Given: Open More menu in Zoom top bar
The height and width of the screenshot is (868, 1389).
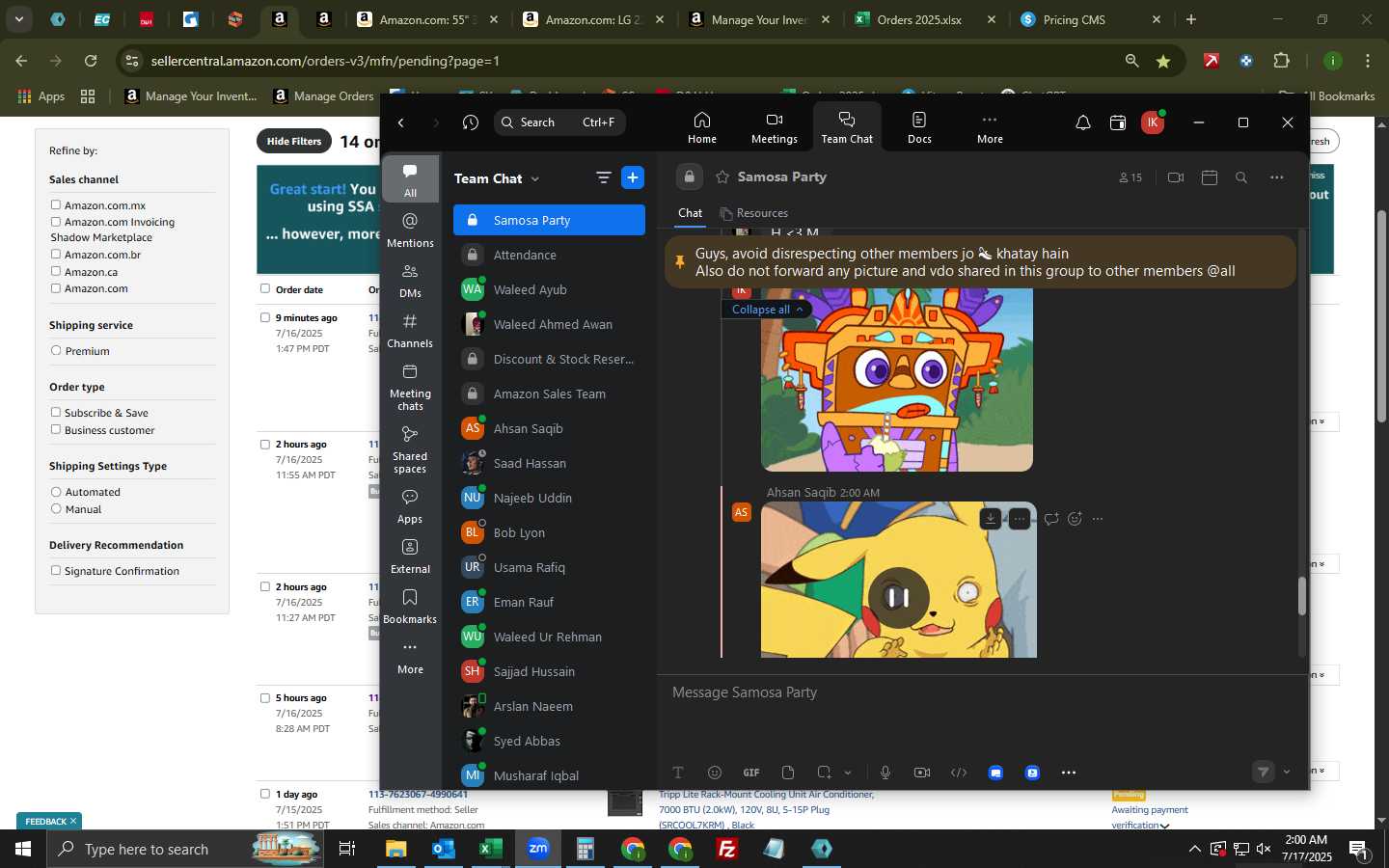Looking at the screenshot, I should point(990,126).
